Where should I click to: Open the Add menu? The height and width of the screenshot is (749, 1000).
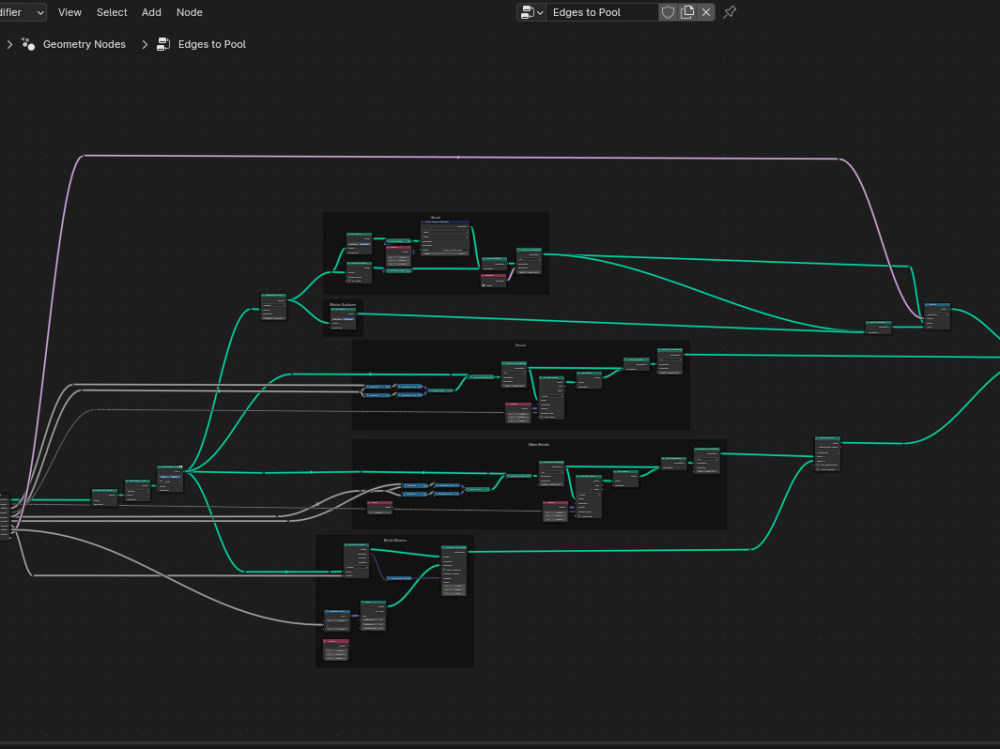click(151, 12)
